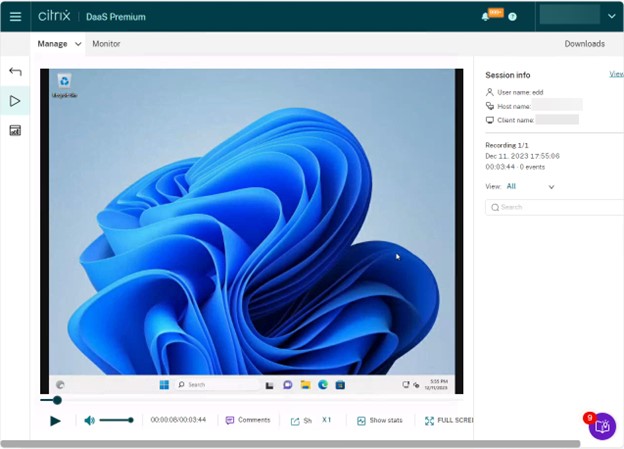The height and width of the screenshot is (449, 624).
Task: Open the Downloads link
Action: 585,44
